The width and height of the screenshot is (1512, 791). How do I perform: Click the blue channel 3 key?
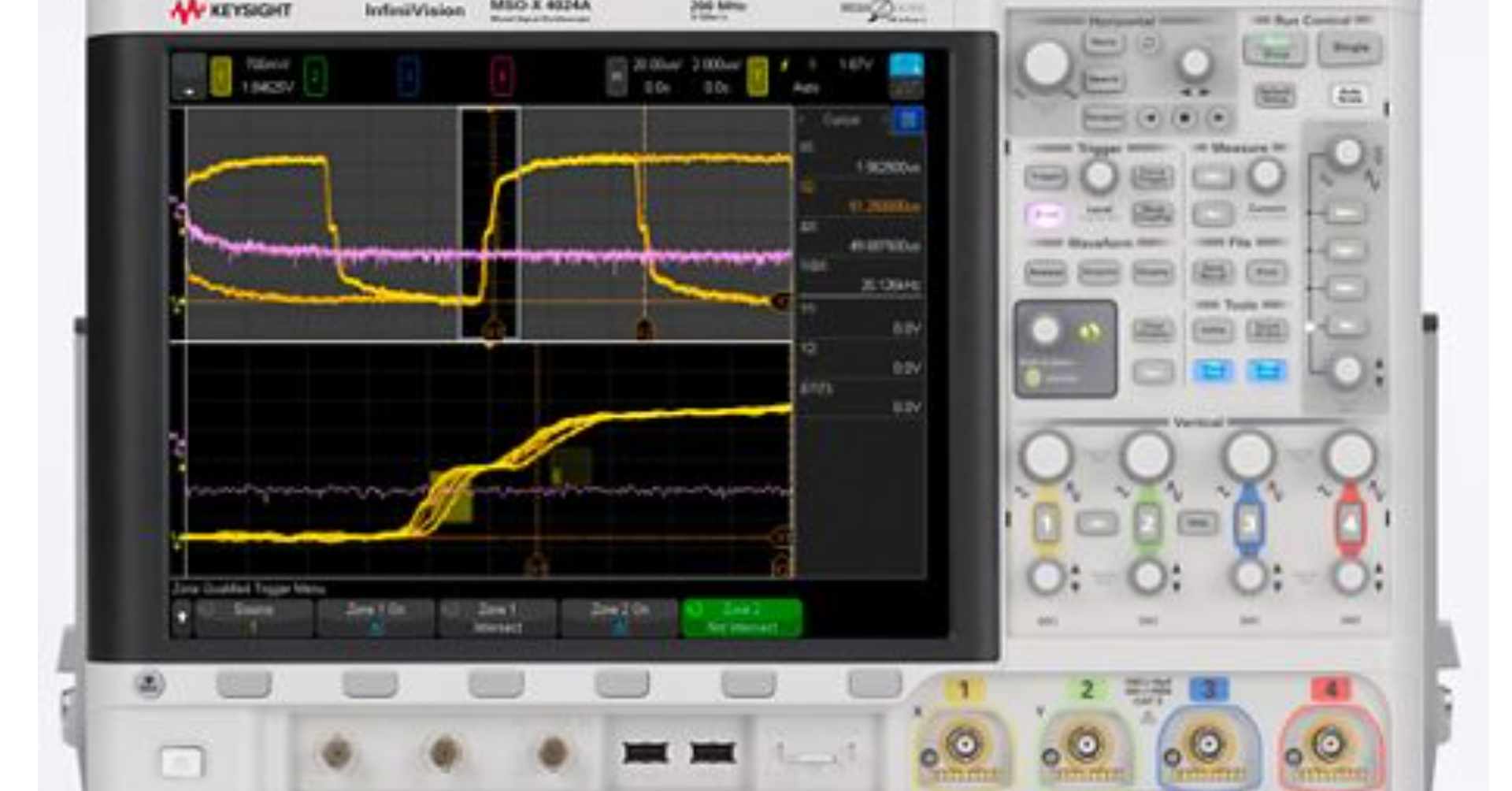1249,524
